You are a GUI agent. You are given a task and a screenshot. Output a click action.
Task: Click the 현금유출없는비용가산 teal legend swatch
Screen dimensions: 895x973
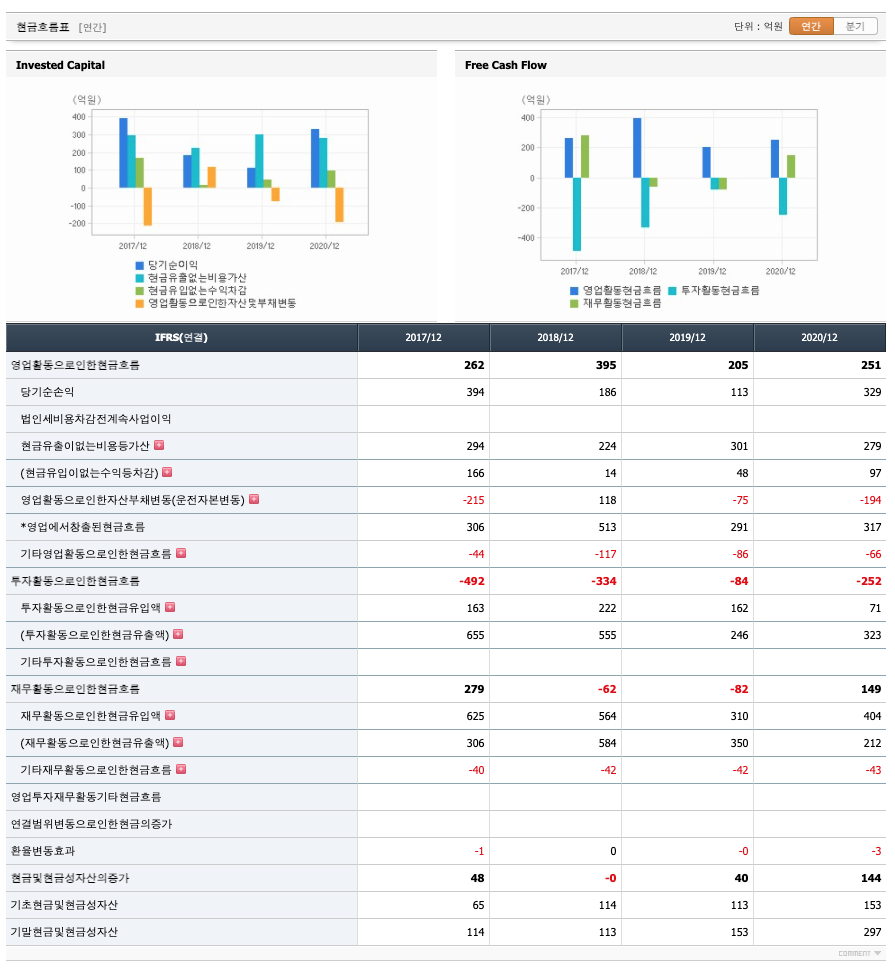coord(140,278)
